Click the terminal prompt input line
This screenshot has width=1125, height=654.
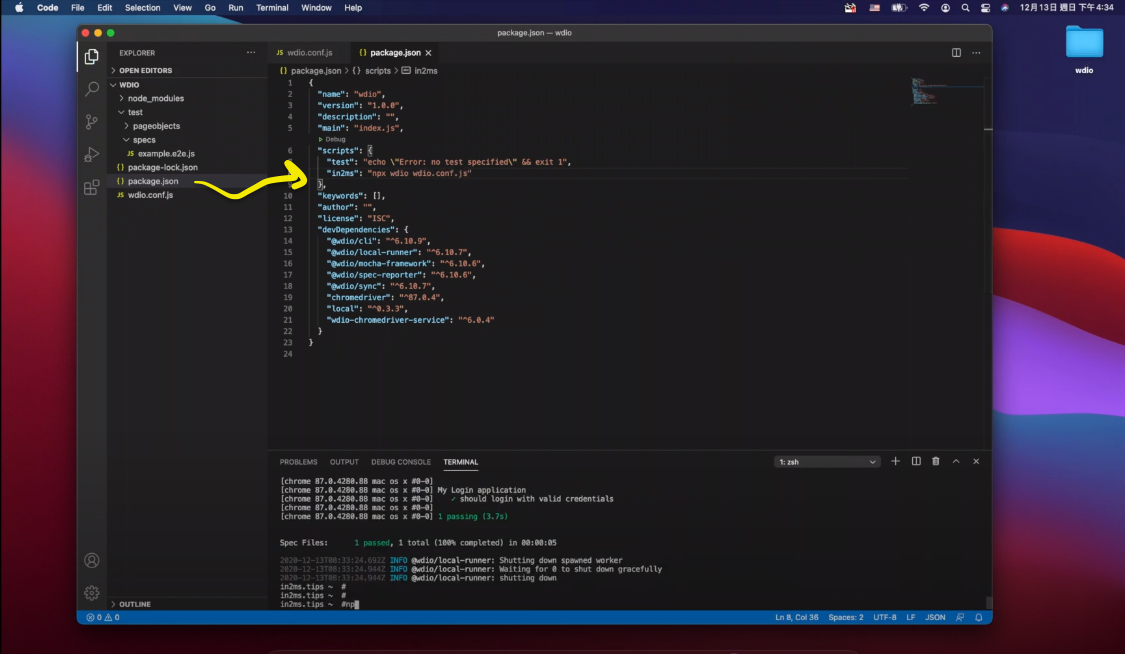point(319,605)
